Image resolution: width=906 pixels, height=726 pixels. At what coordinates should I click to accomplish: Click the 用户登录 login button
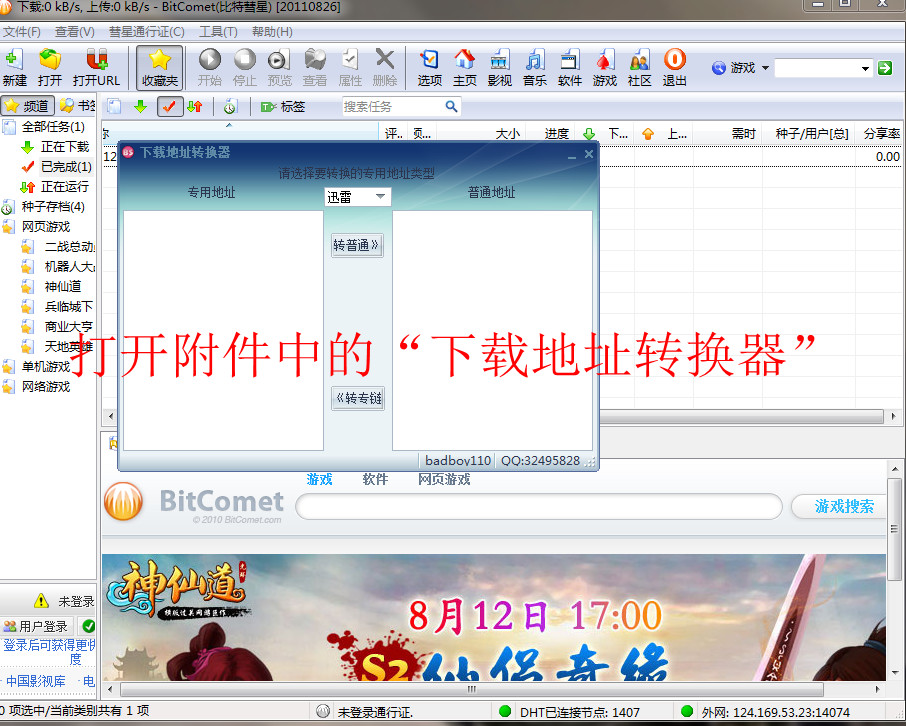click(x=36, y=627)
